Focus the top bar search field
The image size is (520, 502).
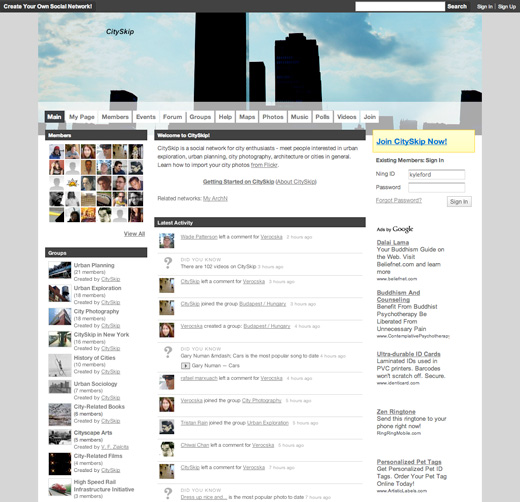(x=400, y=6)
